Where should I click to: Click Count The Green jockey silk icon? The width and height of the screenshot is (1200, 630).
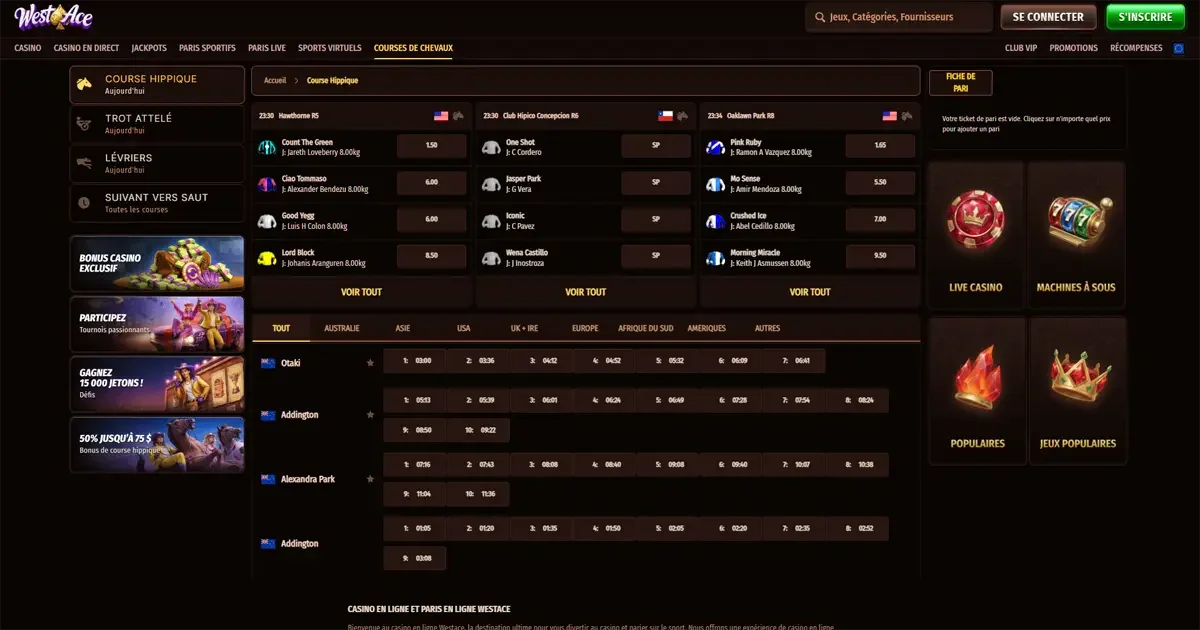click(x=267, y=147)
